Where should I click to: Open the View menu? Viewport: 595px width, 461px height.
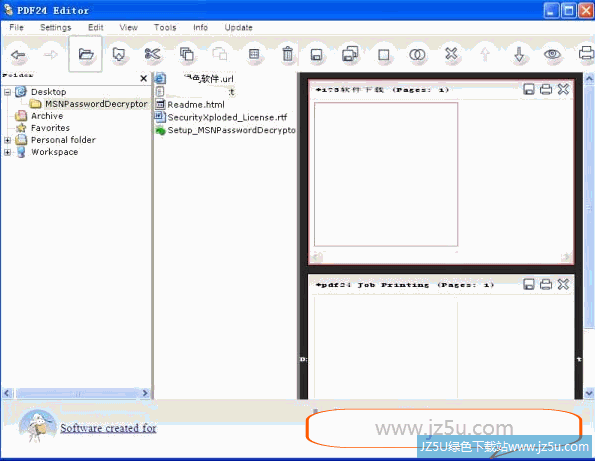click(128, 27)
